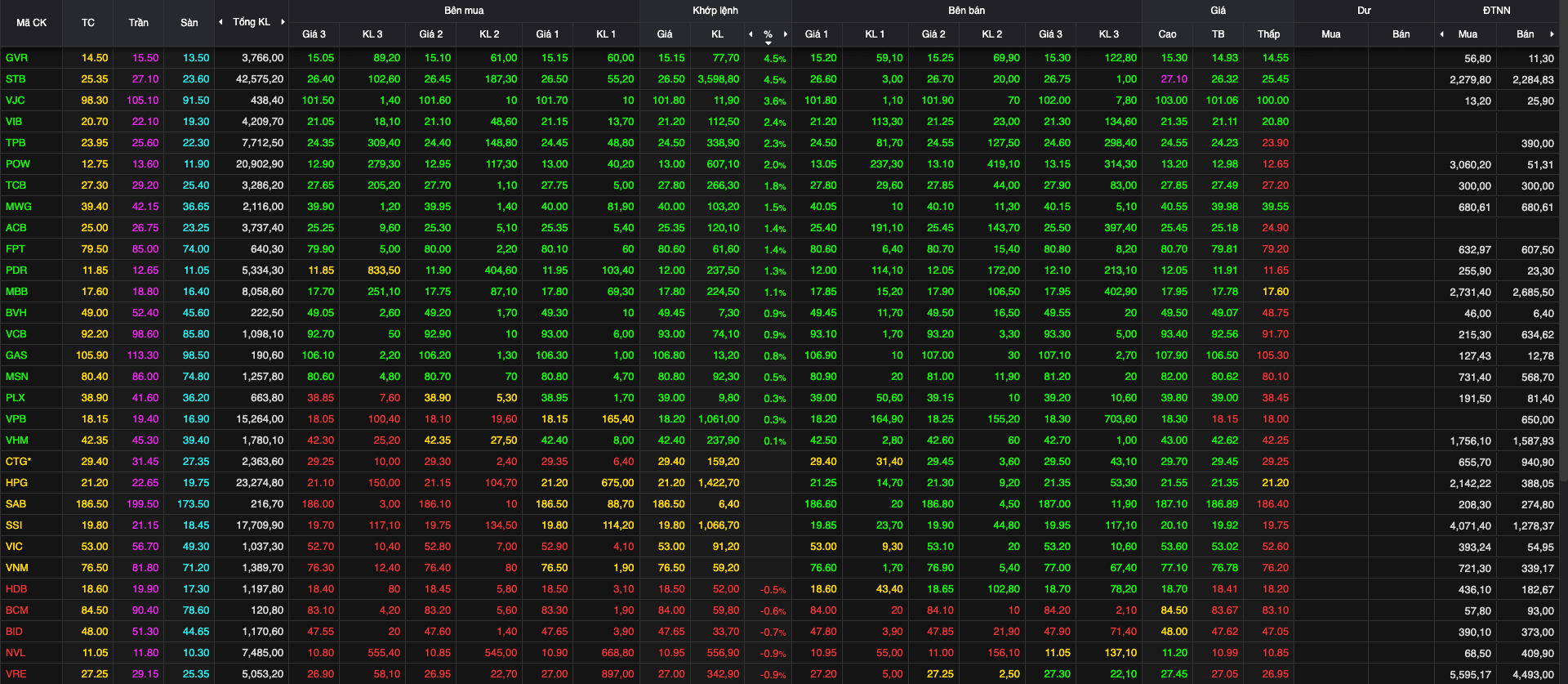Open the PDR stock symbol
This screenshot has width=1568, height=684.
click(x=16, y=270)
